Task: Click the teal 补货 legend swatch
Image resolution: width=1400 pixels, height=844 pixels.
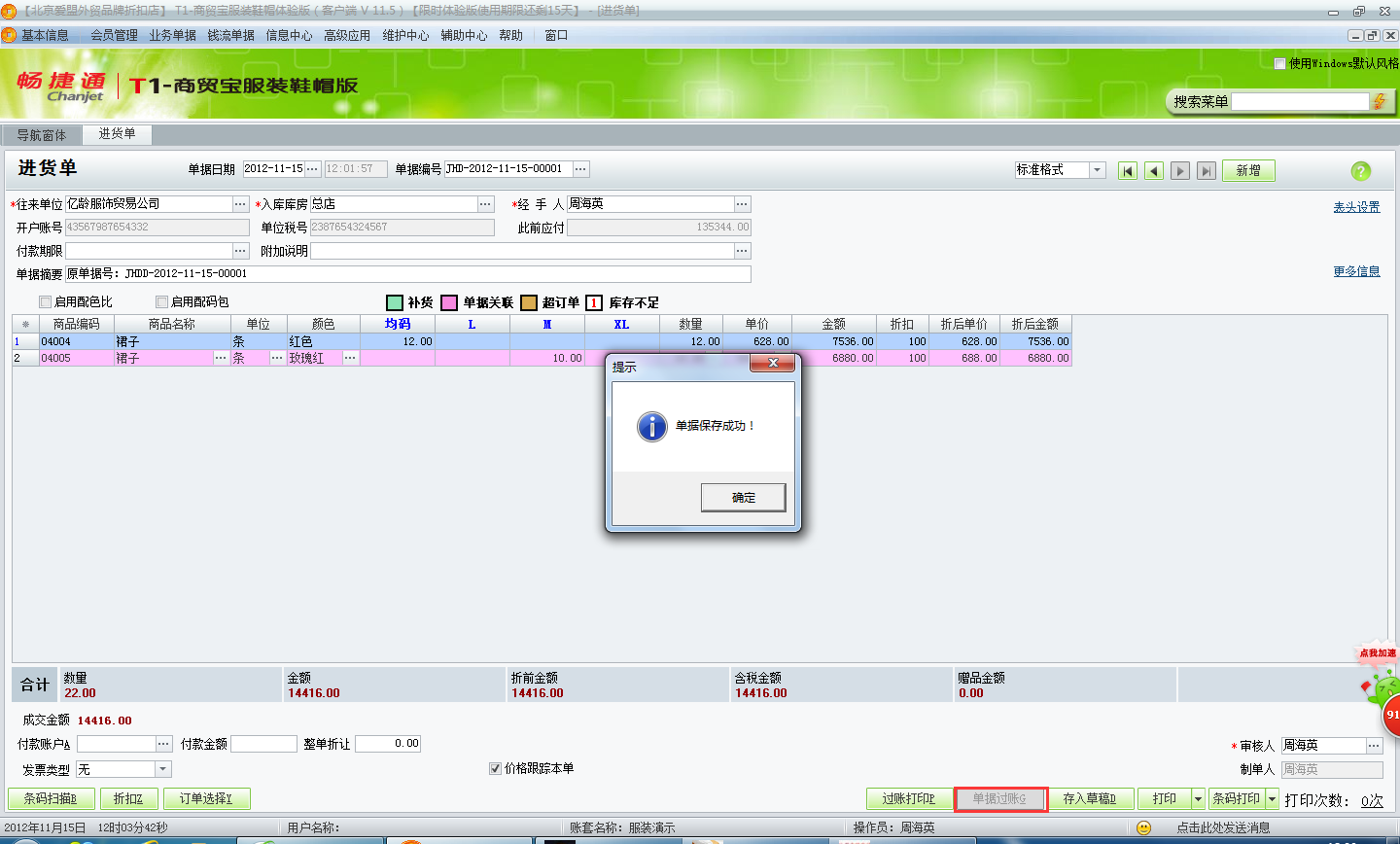Action: pyautogui.click(x=395, y=302)
